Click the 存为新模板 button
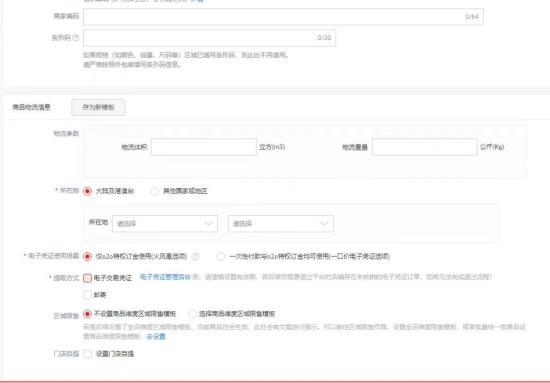This screenshot has height=383, width=550. [x=99, y=107]
